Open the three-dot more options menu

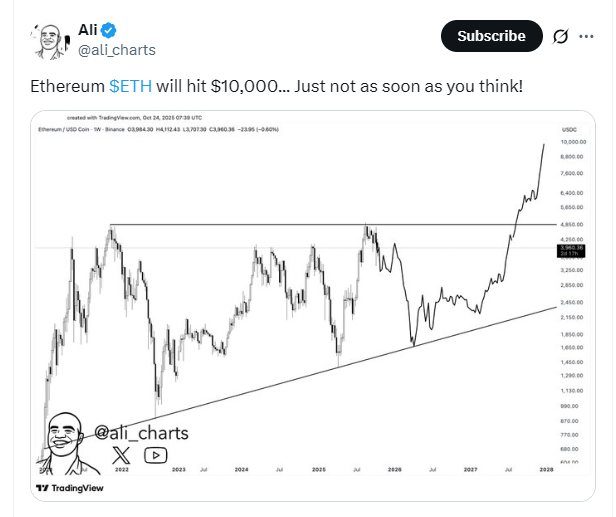[x=589, y=37]
